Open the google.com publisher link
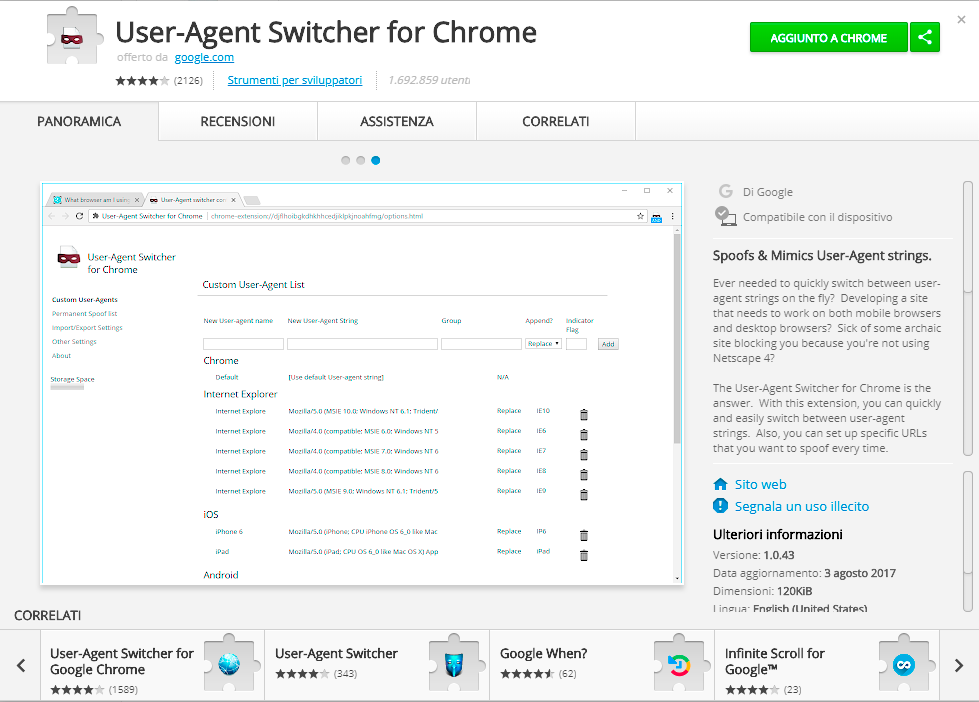 click(x=203, y=57)
